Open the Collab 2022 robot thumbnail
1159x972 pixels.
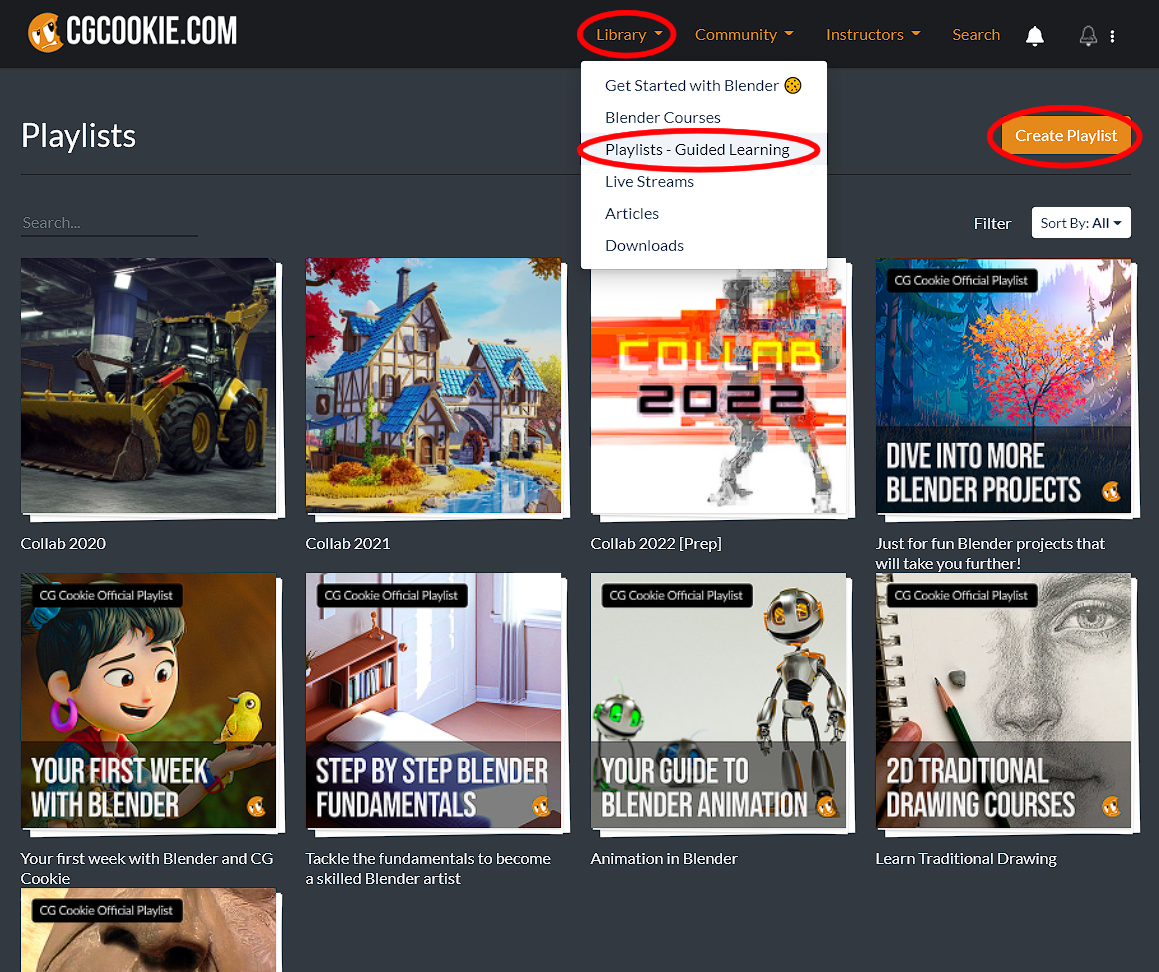718,390
